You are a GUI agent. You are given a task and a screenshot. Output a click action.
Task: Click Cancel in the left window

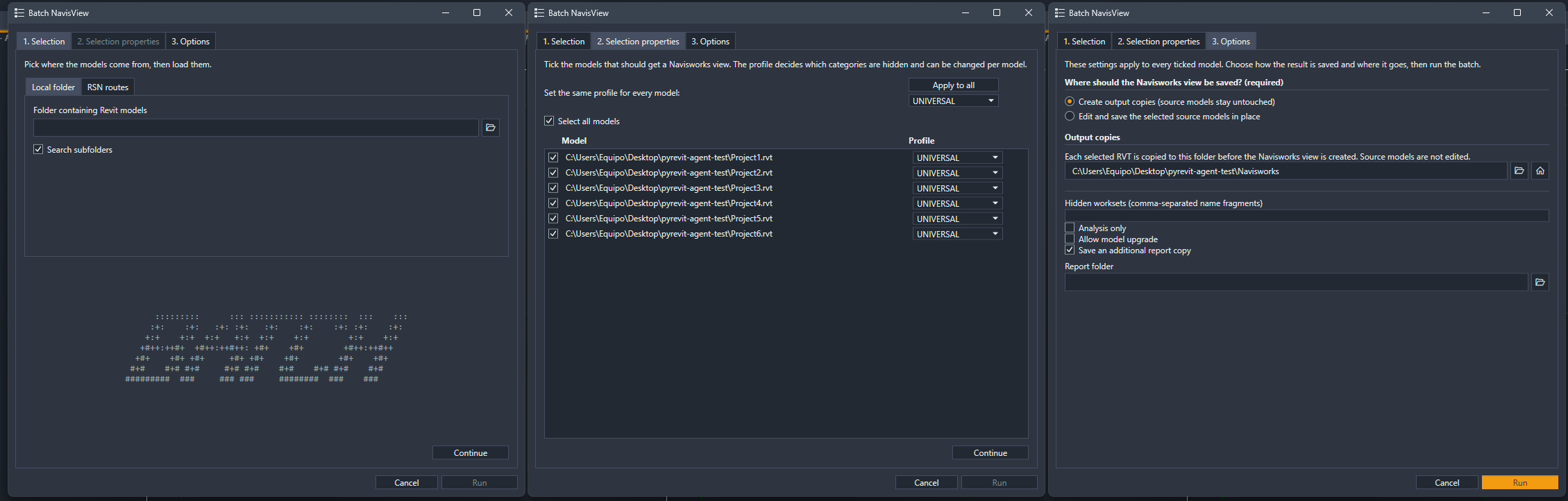[407, 482]
